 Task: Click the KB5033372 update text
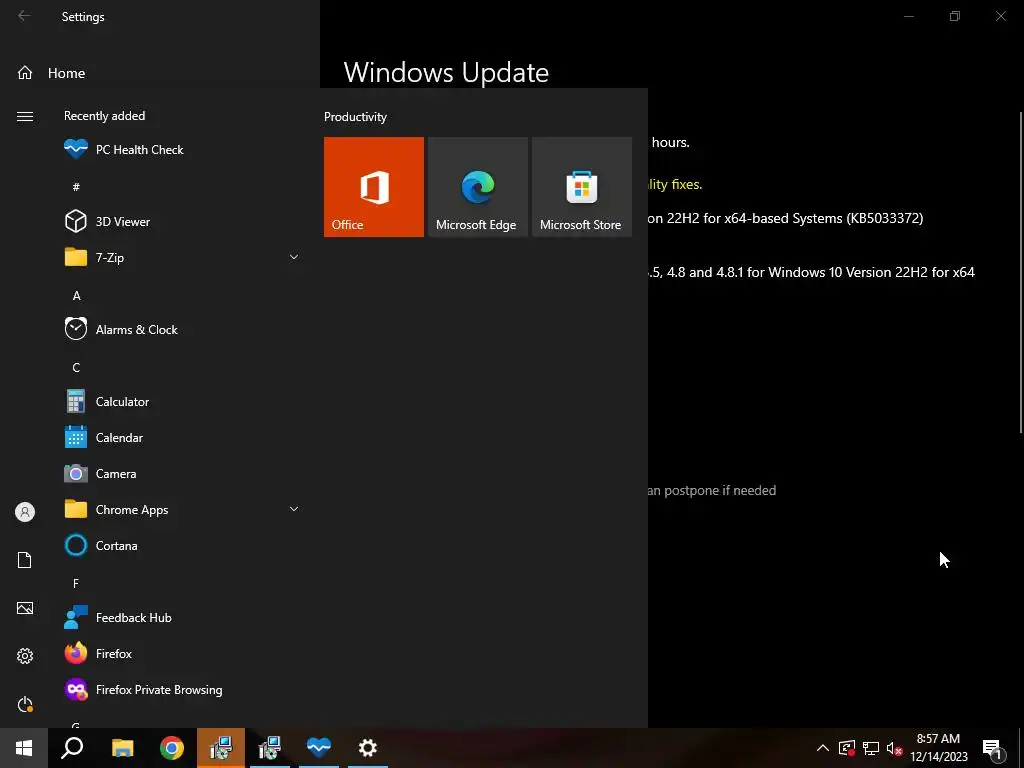coord(786,218)
